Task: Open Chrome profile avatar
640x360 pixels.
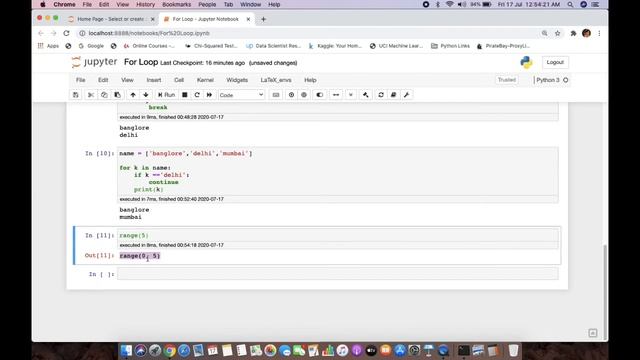Action: [587, 33]
